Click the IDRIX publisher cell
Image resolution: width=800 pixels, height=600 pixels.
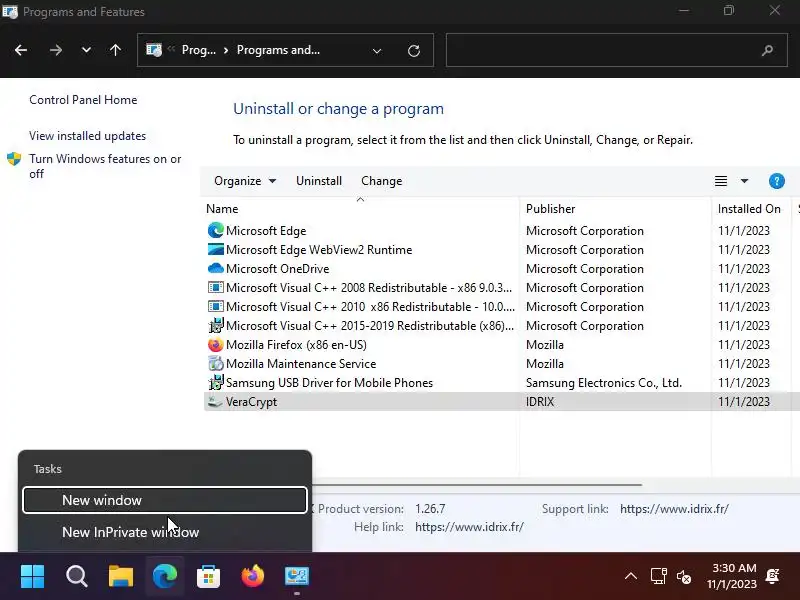pos(540,402)
